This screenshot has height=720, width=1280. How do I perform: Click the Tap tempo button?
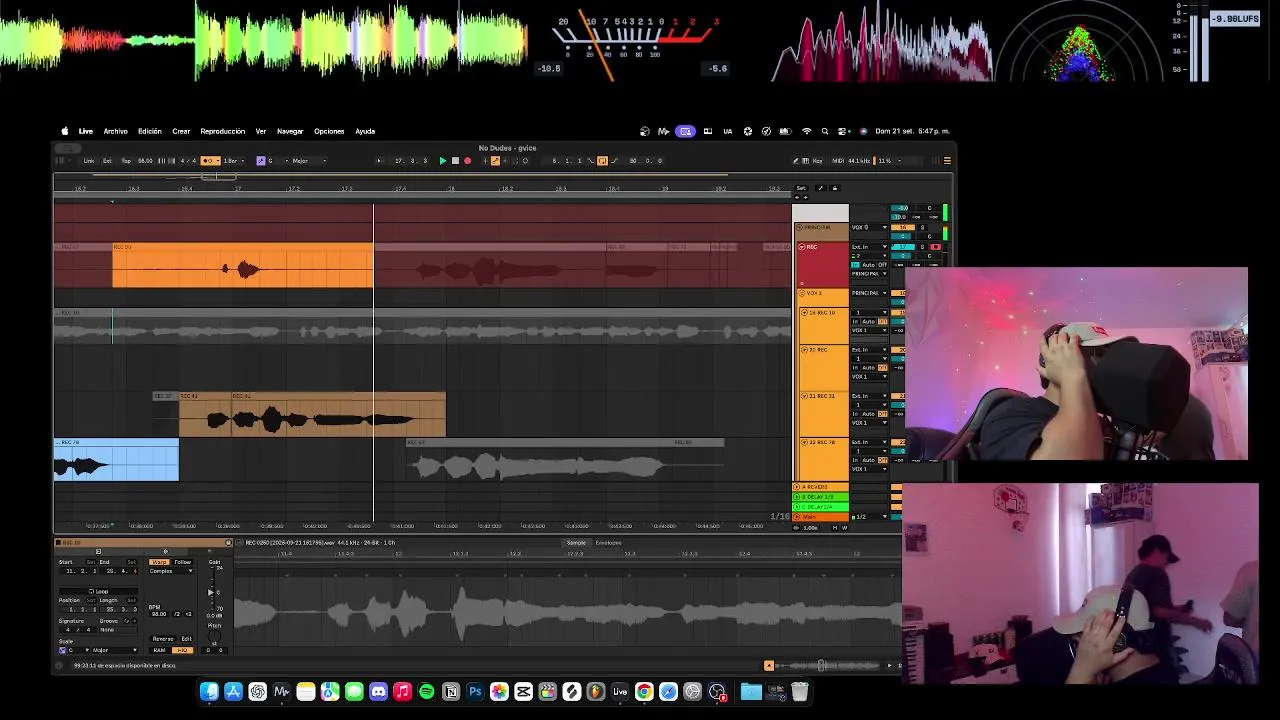tap(126, 161)
